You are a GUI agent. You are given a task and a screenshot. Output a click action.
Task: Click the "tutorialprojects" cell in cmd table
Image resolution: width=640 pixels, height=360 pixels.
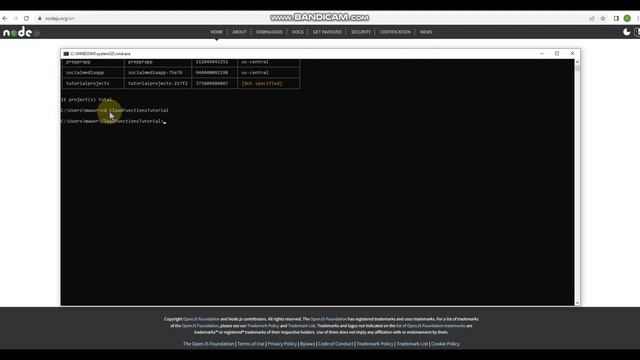pos(88,83)
